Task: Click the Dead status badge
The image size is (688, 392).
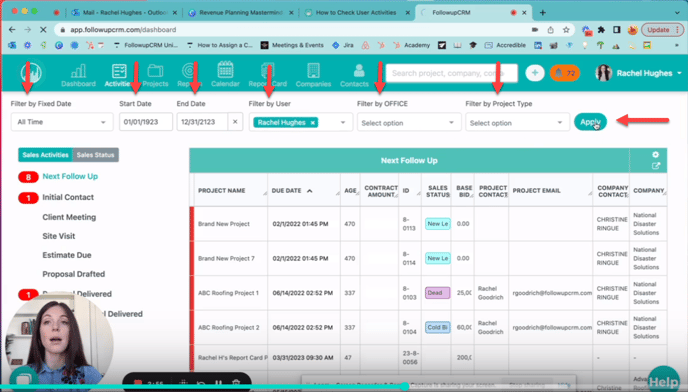Action: [437, 293]
